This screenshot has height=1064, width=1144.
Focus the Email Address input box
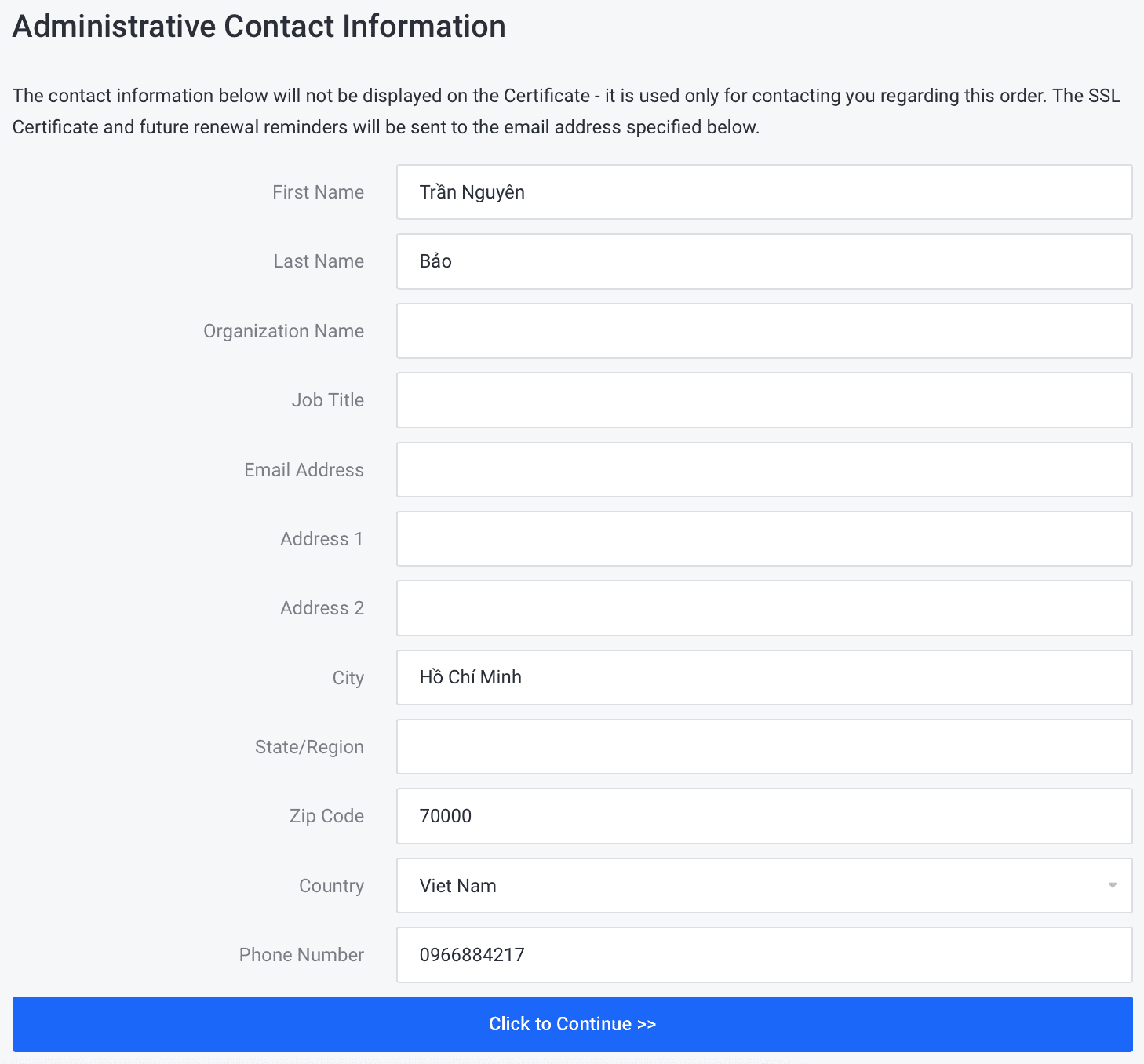pos(763,470)
